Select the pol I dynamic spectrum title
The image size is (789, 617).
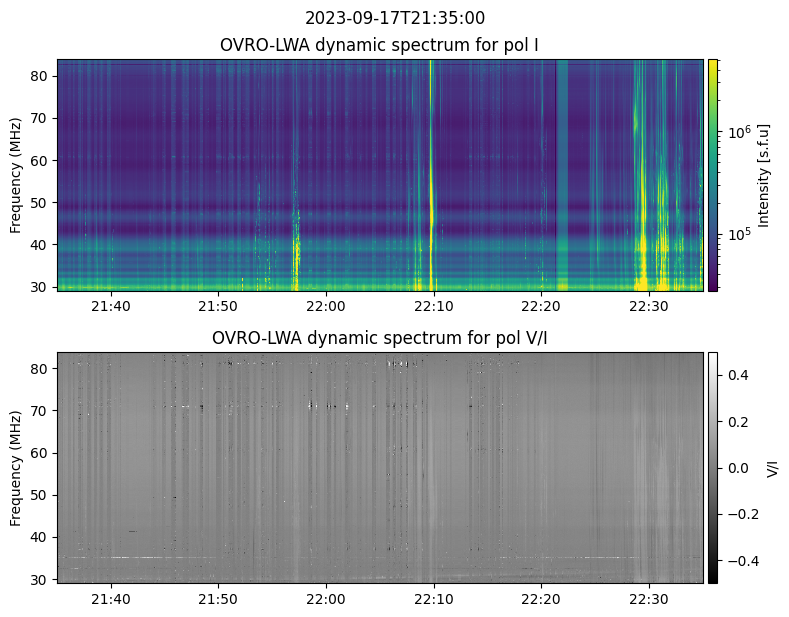tap(379, 45)
